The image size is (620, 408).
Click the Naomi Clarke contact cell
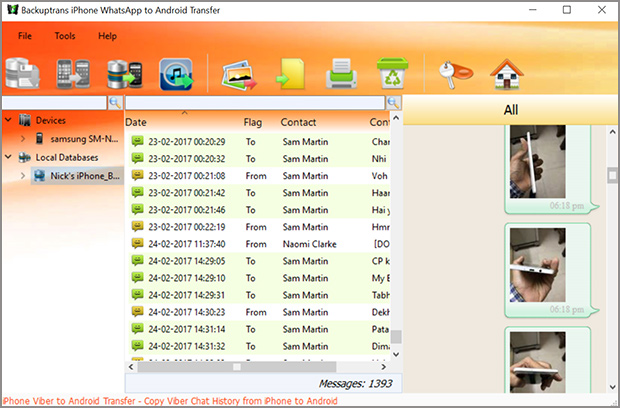click(x=309, y=244)
